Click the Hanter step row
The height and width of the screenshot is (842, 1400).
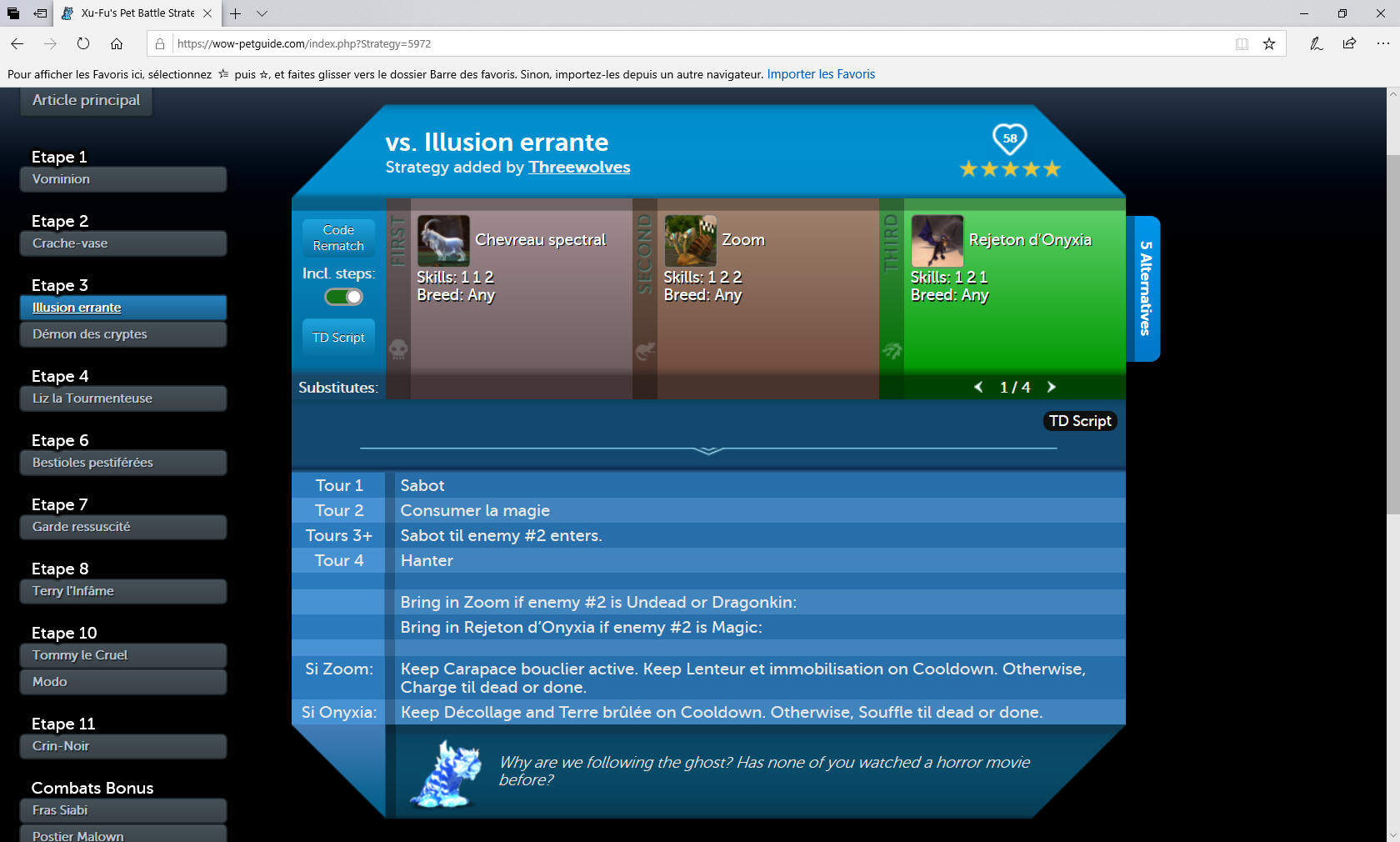(x=708, y=560)
